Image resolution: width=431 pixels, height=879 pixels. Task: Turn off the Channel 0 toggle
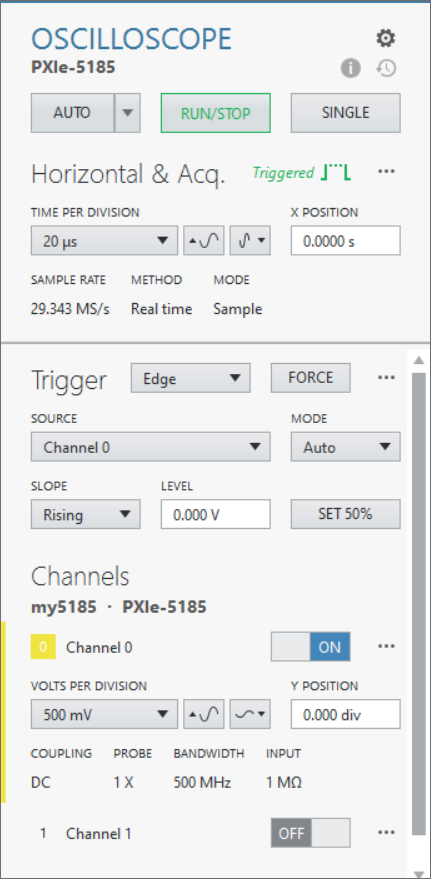coord(310,647)
